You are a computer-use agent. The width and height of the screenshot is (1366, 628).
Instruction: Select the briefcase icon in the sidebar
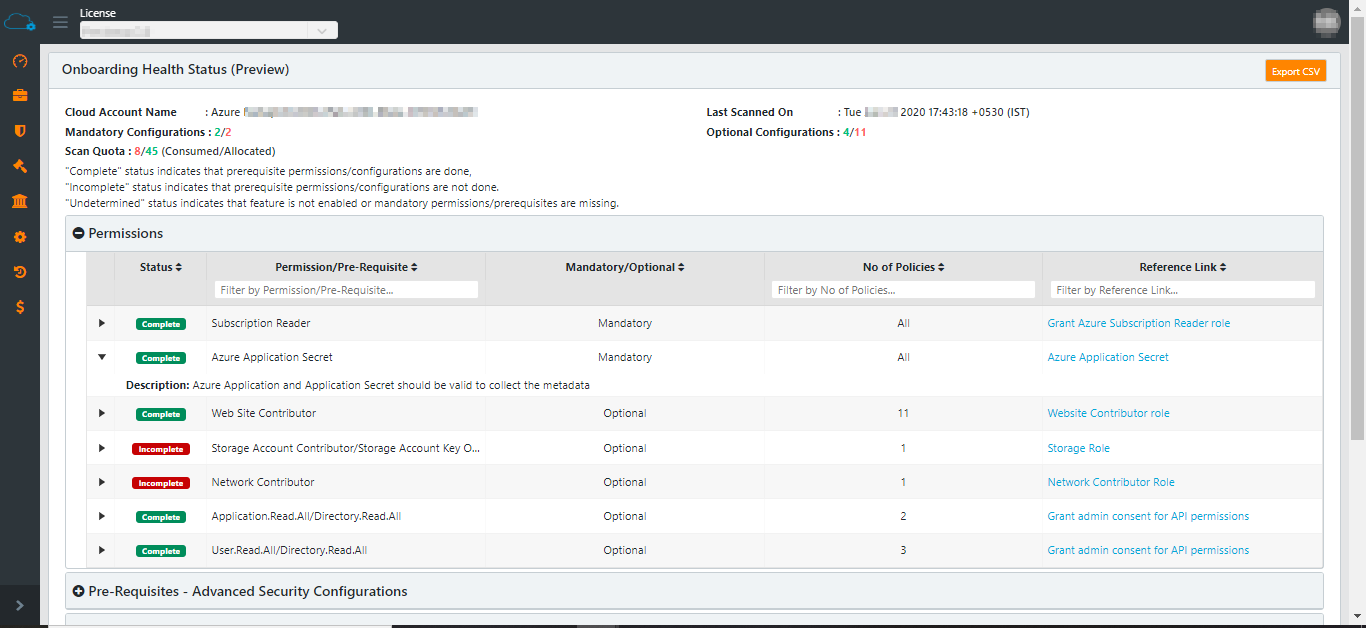pyautogui.click(x=19, y=96)
